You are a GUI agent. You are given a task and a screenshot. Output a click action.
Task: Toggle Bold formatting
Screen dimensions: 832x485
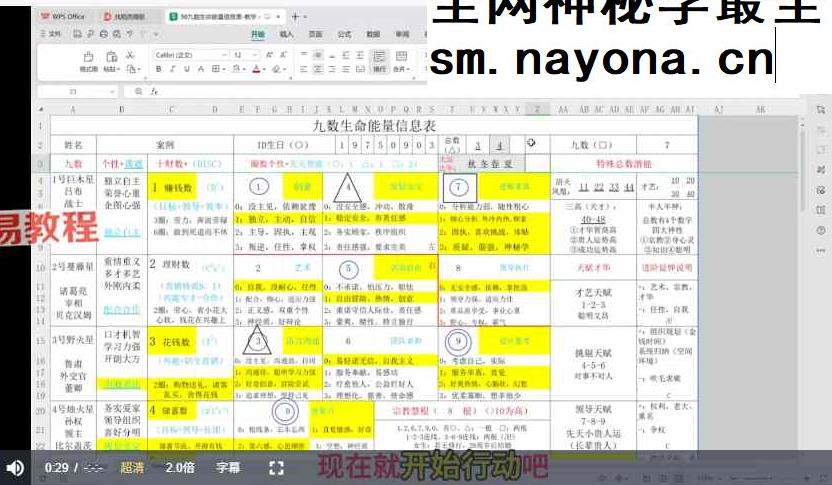tap(159, 69)
